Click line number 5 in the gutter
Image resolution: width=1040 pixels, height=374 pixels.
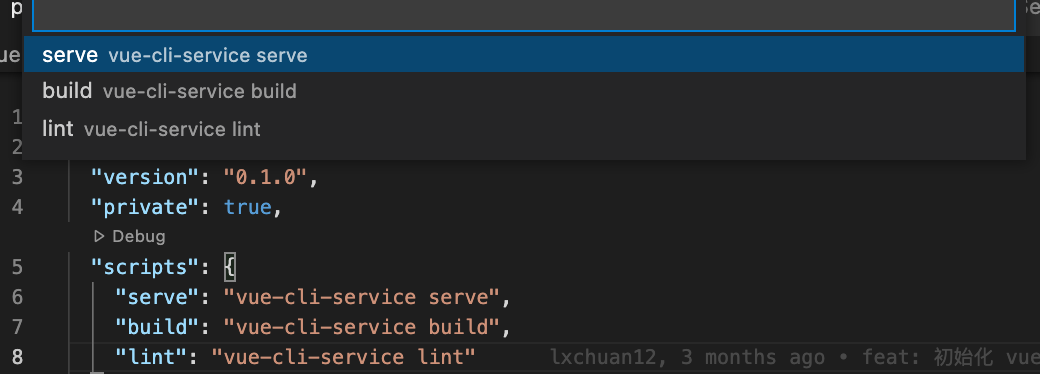click(17, 267)
